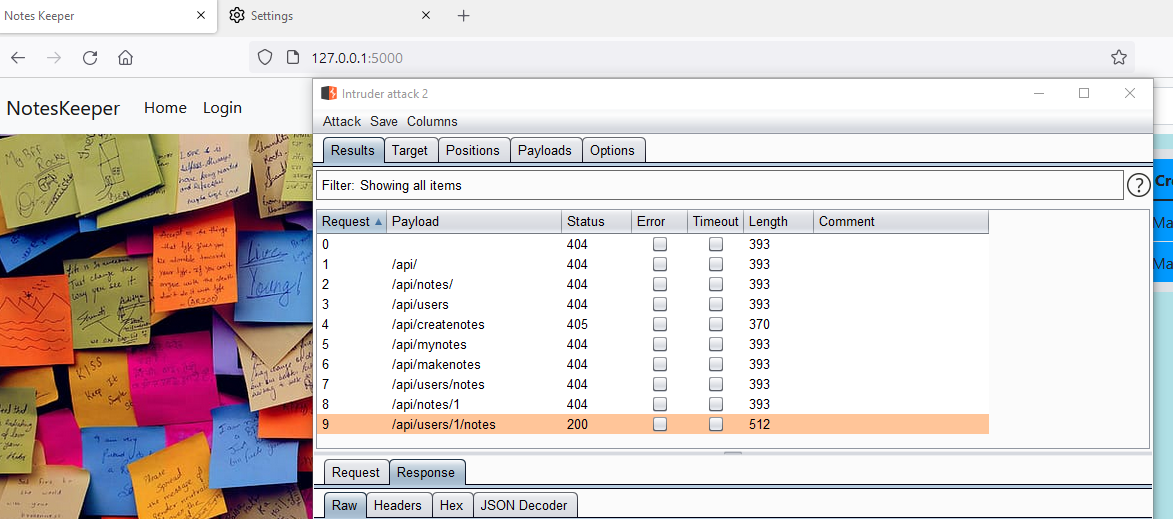This screenshot has width=1173, height=519.
Task: Open the Response sub-tab
Action: (426, 473)
